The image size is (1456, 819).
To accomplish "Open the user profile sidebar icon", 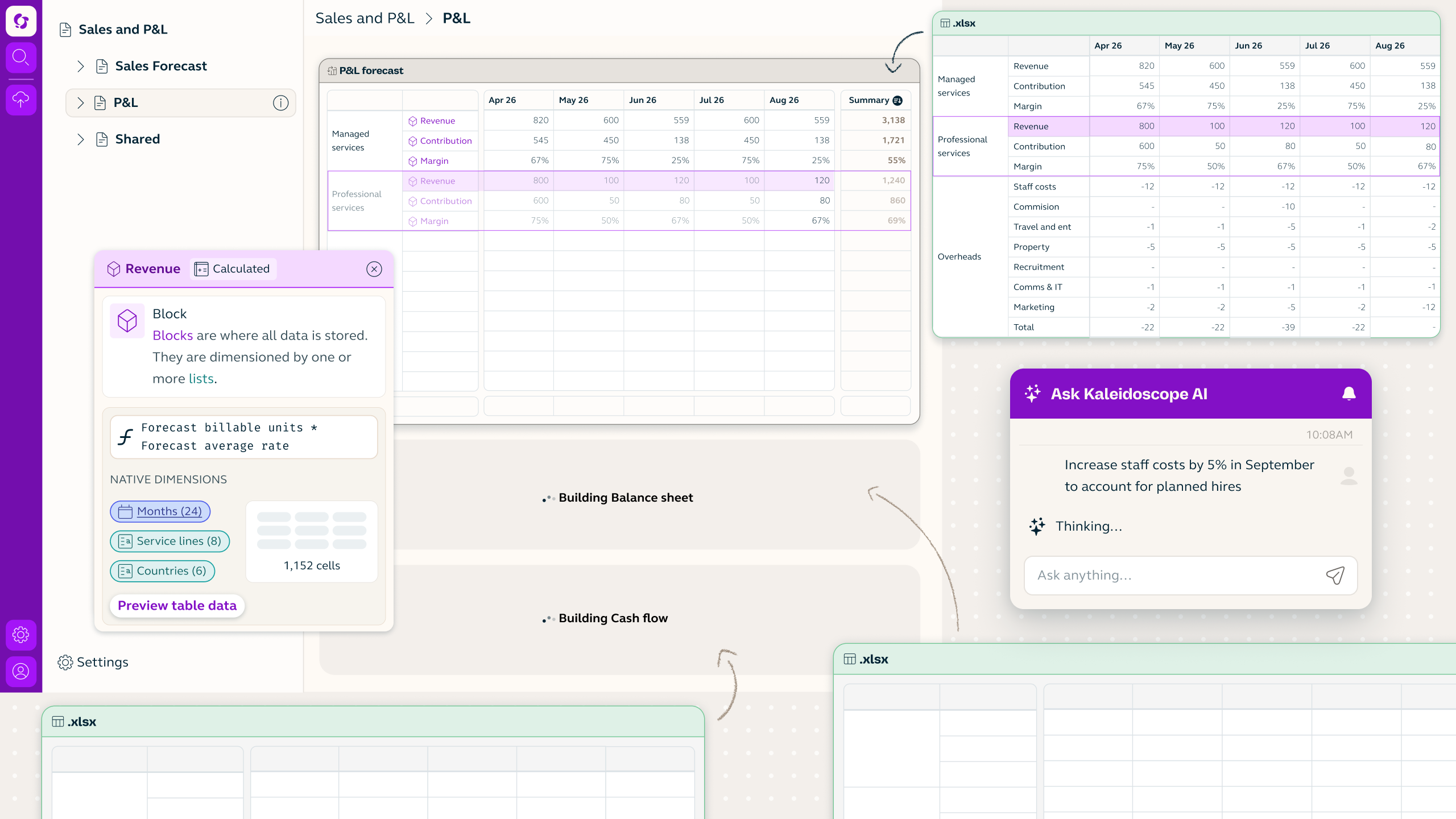I will (21, 672).
